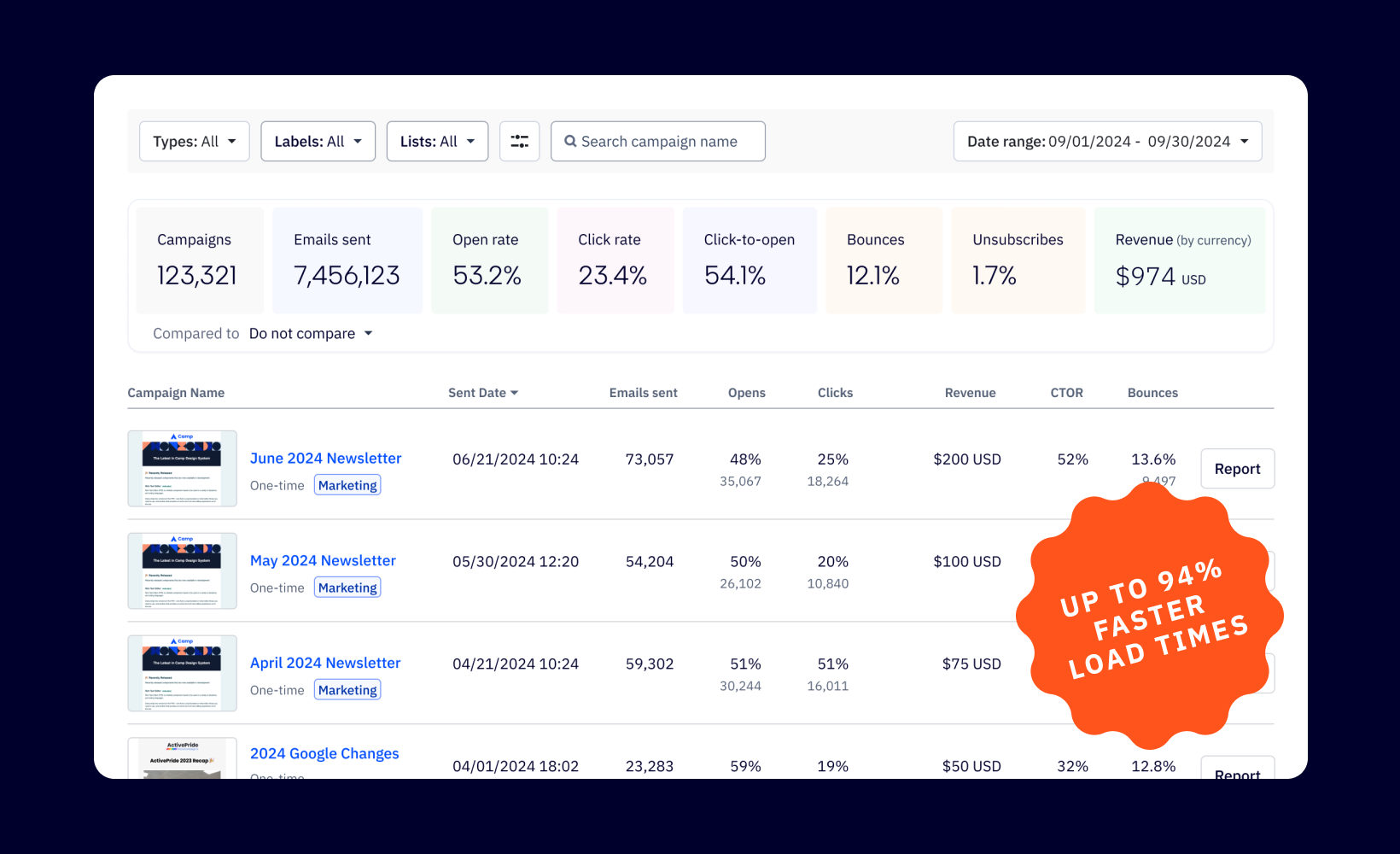1400x854 pixels.
Task: Click June newsletter's Marketing label tag
Action: click(347, 486)
